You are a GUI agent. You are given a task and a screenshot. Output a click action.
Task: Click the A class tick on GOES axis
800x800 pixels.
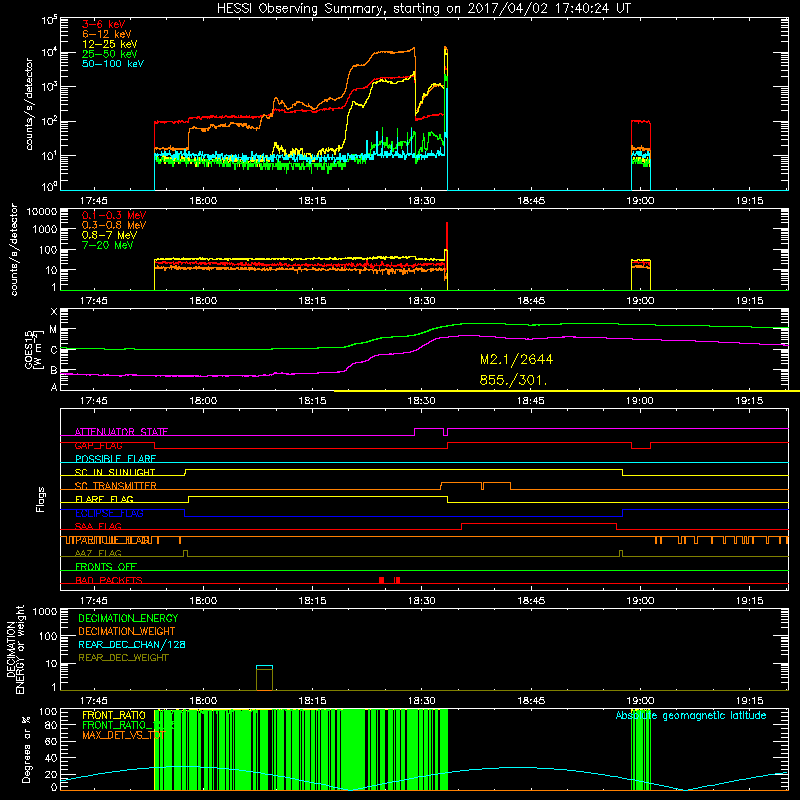click(x=54, y=387)
